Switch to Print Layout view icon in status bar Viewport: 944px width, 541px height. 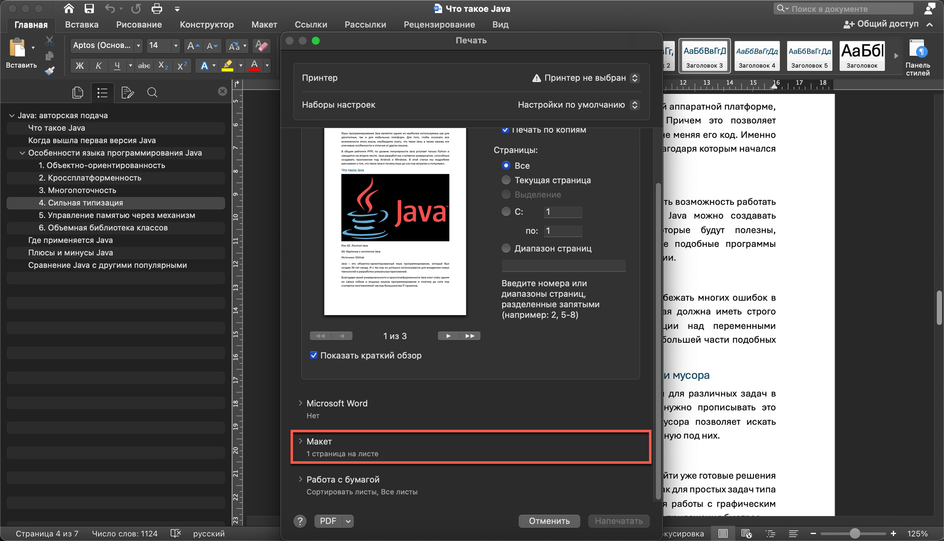tap(722, 533)
